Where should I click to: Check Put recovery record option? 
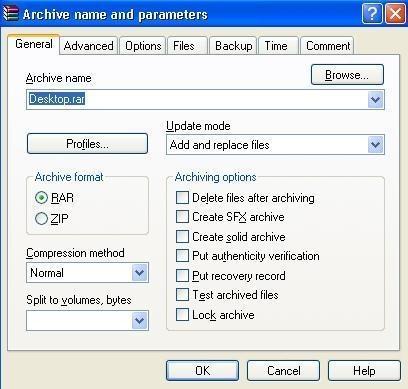point(182,276)
